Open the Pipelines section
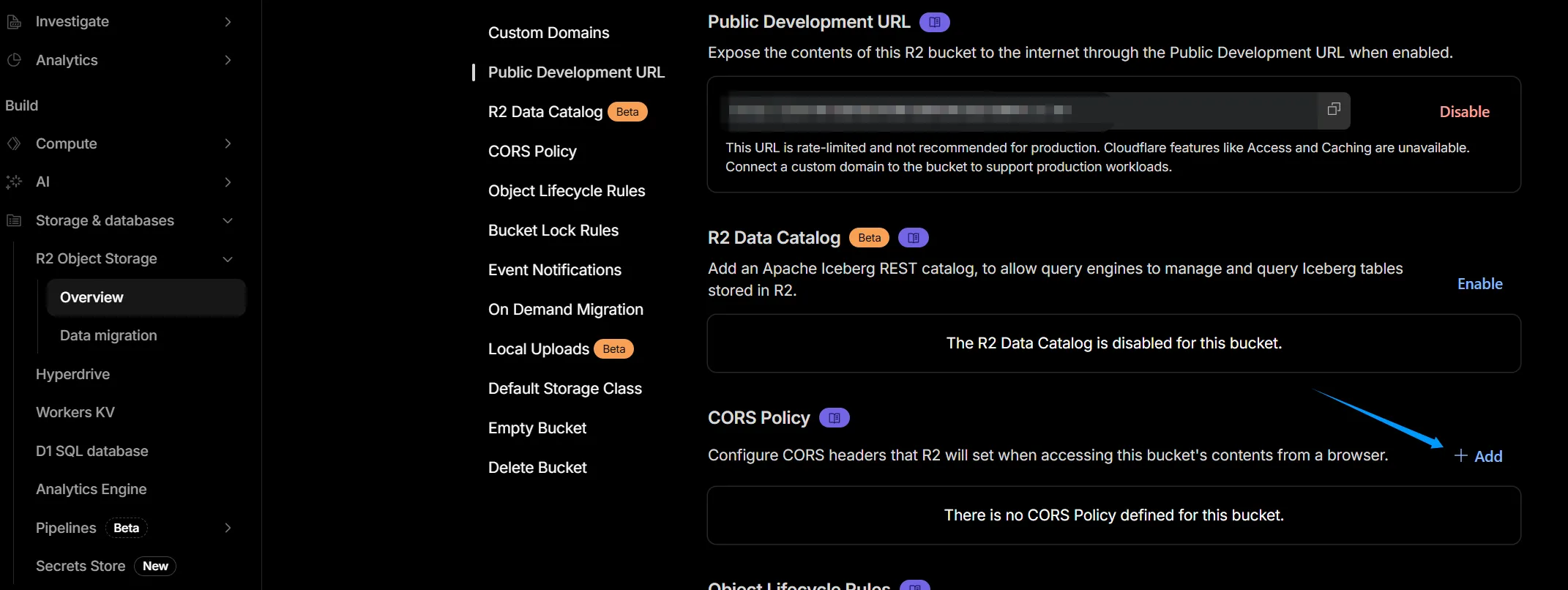This screenshot has width=1568, height=590. coord(66,528)
